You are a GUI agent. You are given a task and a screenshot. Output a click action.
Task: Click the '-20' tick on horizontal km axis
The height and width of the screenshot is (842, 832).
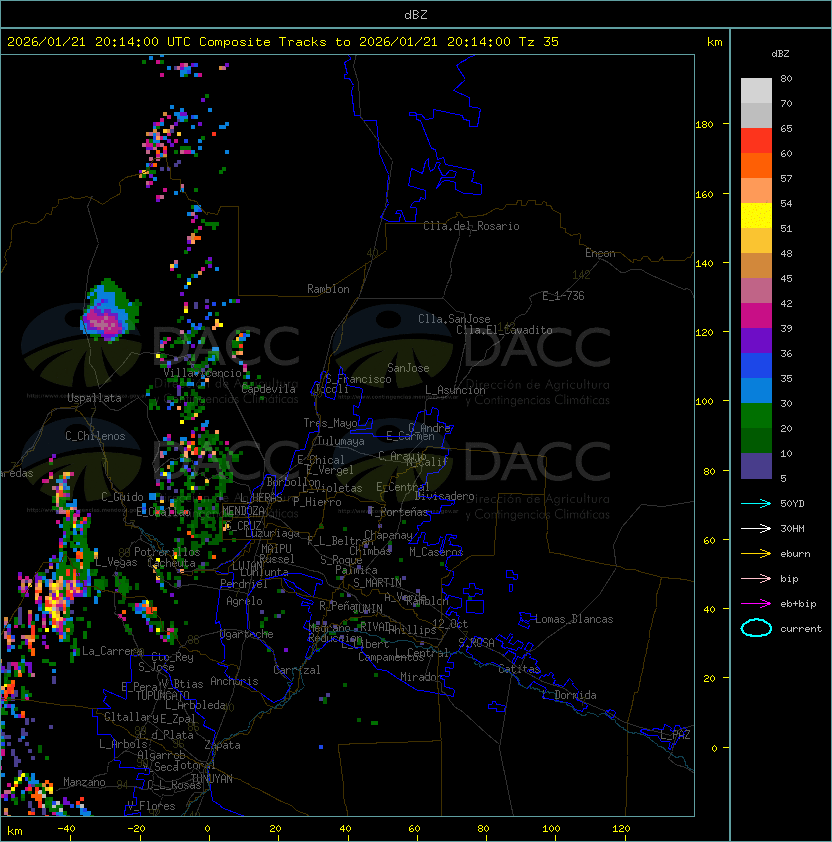[136, 829]
